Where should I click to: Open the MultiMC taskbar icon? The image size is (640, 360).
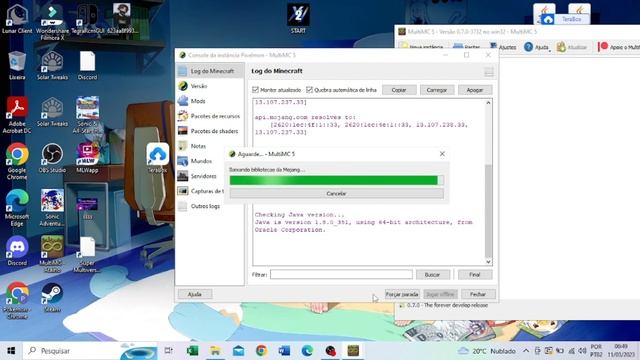coord(353,351)
